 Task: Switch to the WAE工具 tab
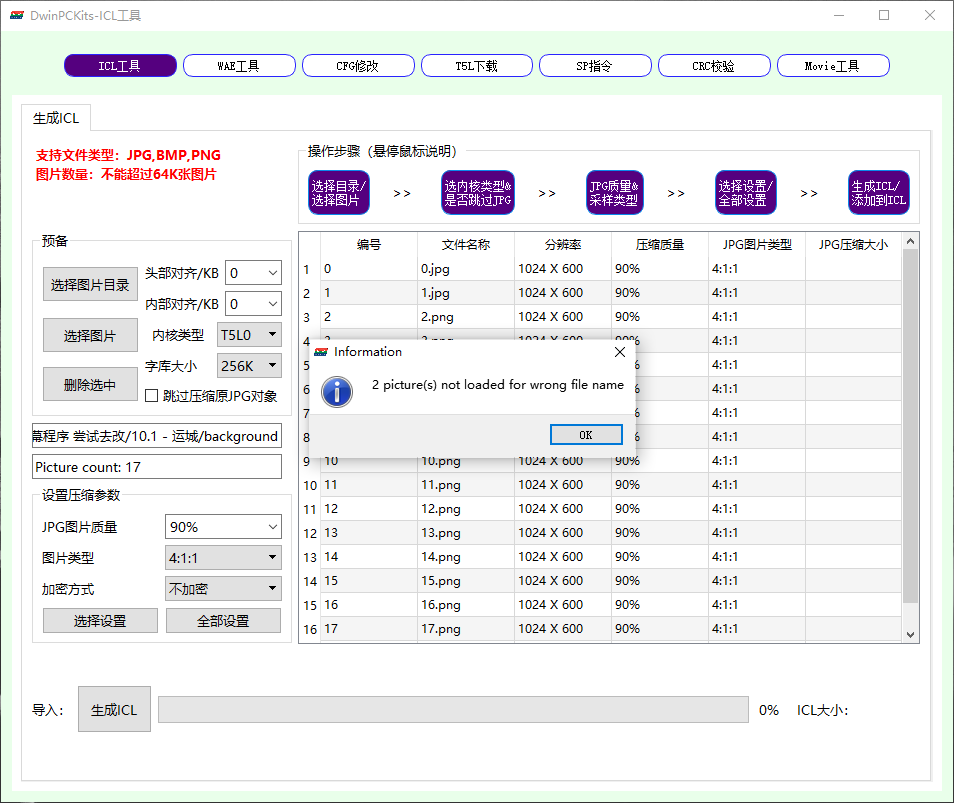239,66
